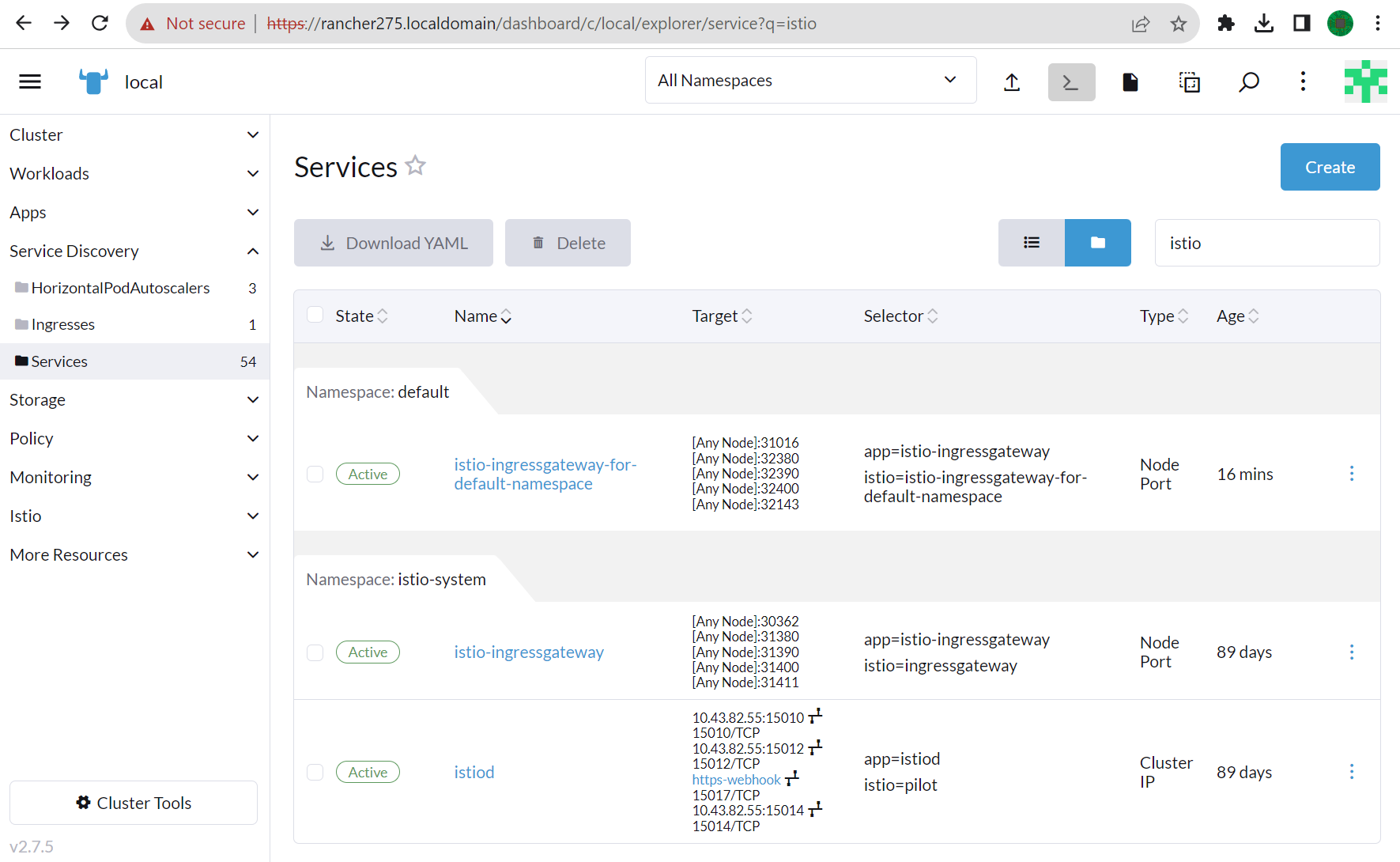Open the kubectl shell icon
Image resolution: width=1400 pixels, height=862 pixels.
click(x=1071, y=82)
